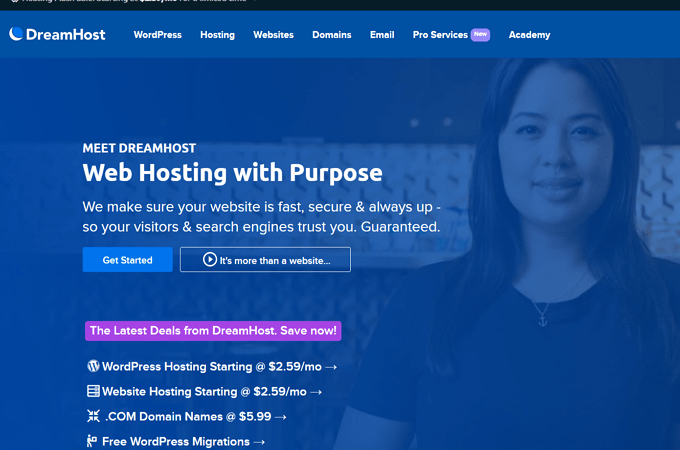
Task: Open .COM Domain Names @ $5.99 link
Action: click(x=186, y=417)
